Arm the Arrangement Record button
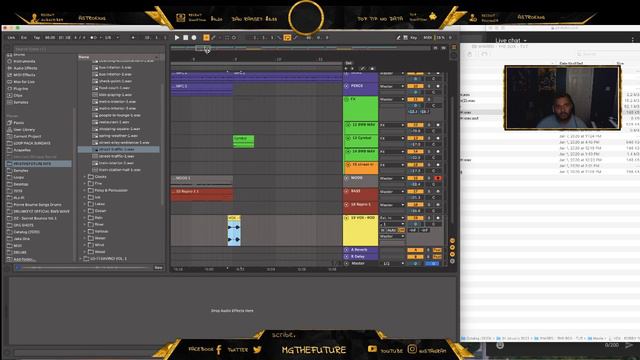This screenshot has height=360, width=640. click(x=194, y=38)
